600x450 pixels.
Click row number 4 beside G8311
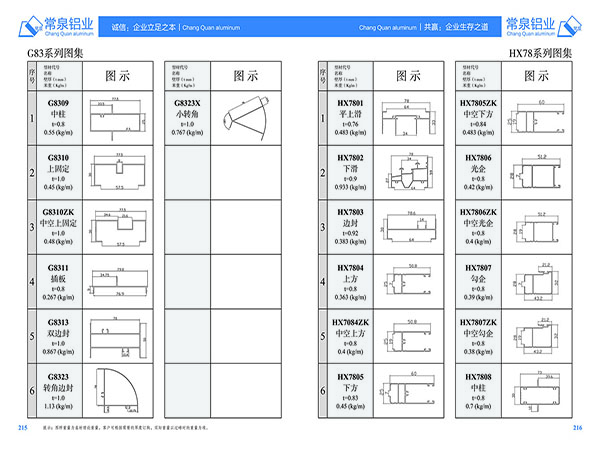point(32,282)
